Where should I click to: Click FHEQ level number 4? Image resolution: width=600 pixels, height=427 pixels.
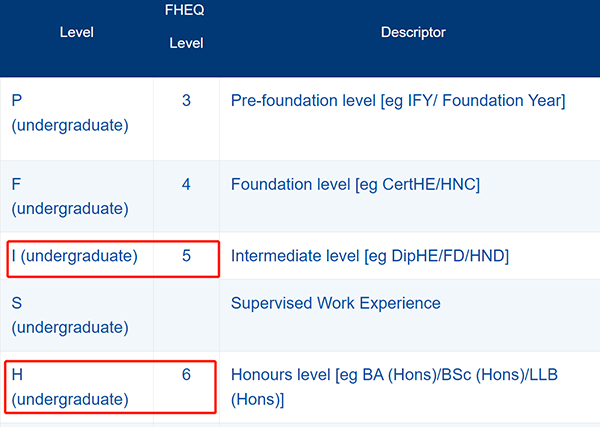click(186, 185)
